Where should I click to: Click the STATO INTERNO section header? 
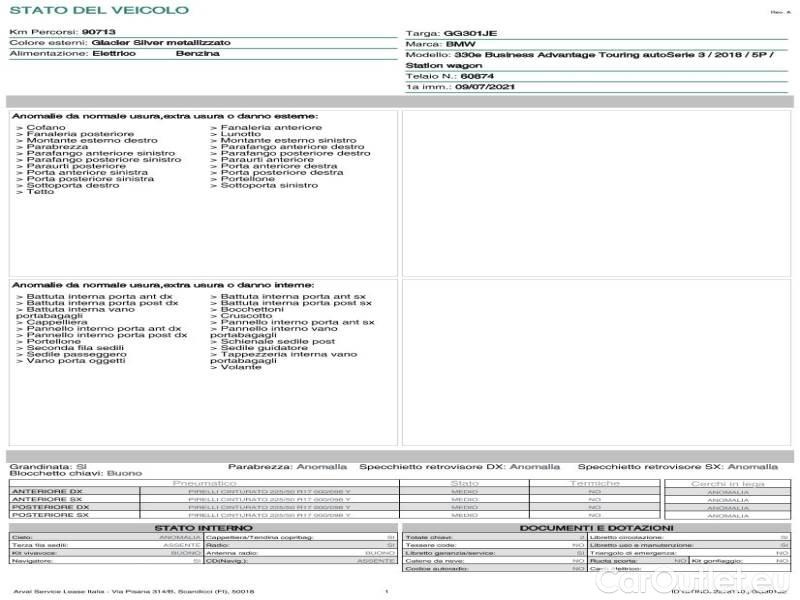pyautogui.click(x=203, y=528)
